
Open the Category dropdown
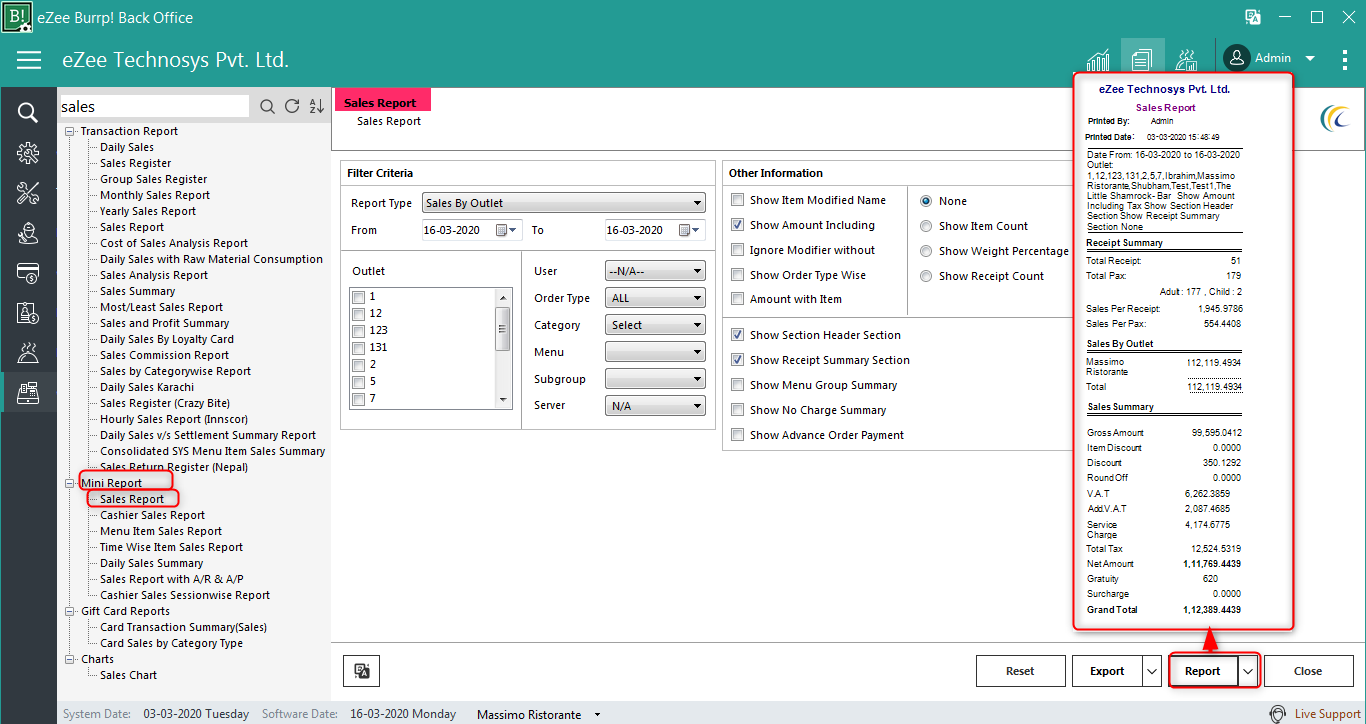click(656, 325)
